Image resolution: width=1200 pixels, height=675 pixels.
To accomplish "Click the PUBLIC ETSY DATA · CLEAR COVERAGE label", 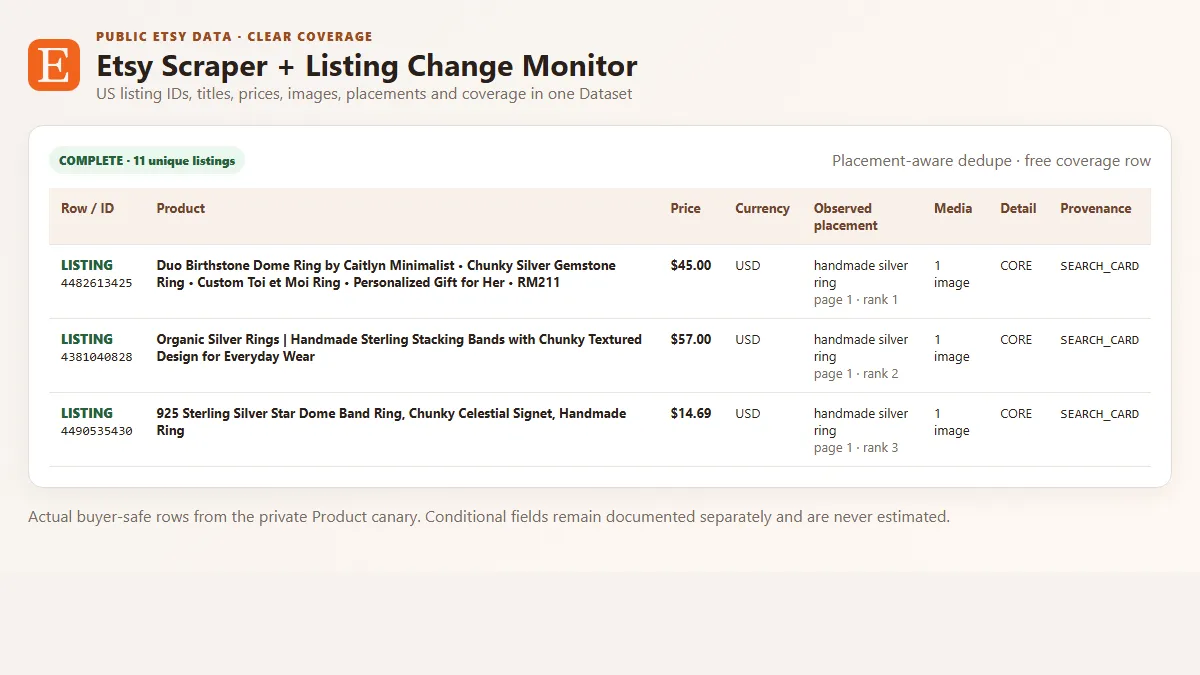I will coord(234,37).
